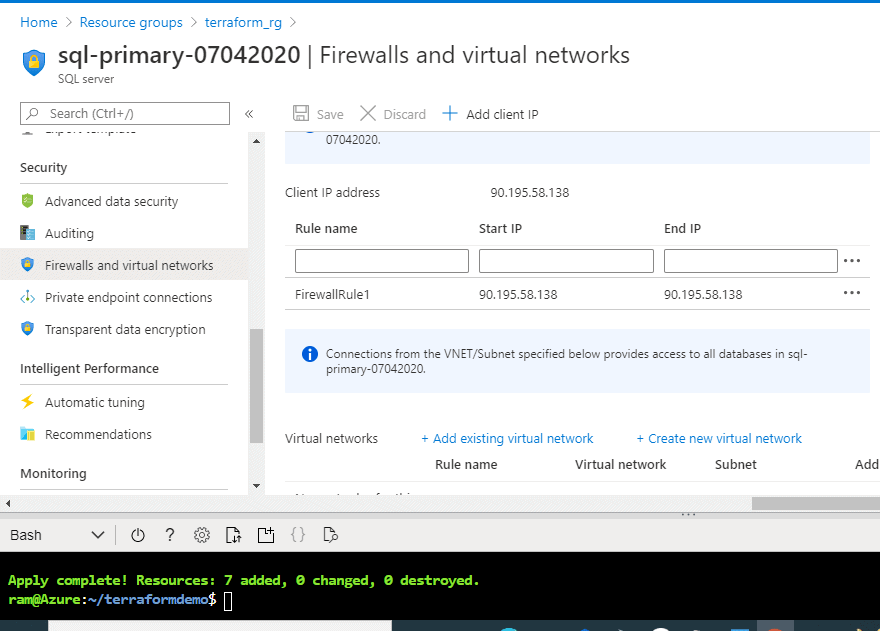Click the upload/download files icon
The width and height of the screenshot is (880, 631).
[x=233, y=535]
